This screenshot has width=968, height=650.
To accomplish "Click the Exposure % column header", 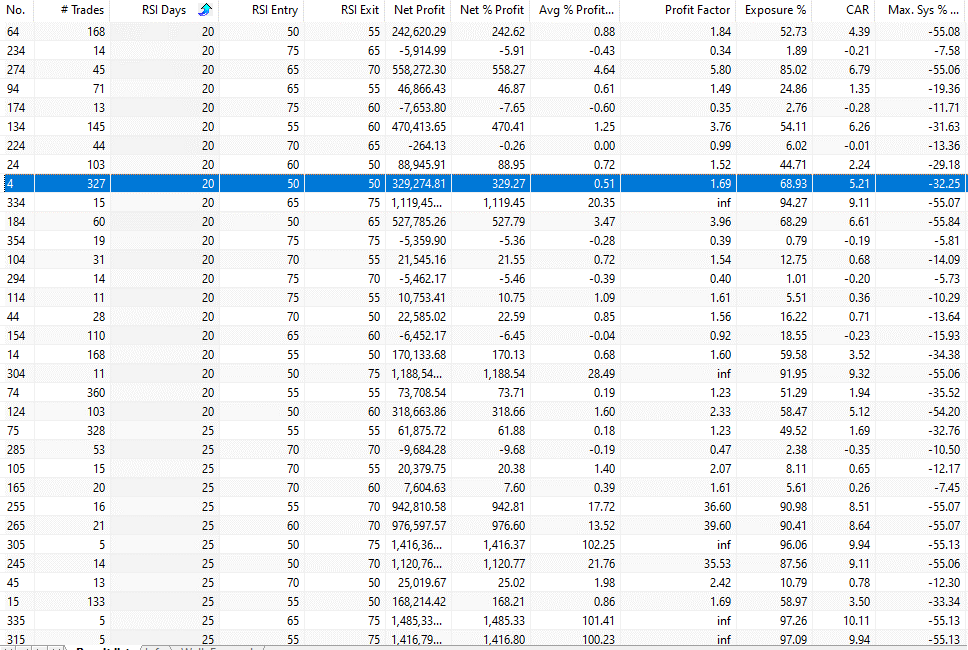I will [x=776, y=10].
